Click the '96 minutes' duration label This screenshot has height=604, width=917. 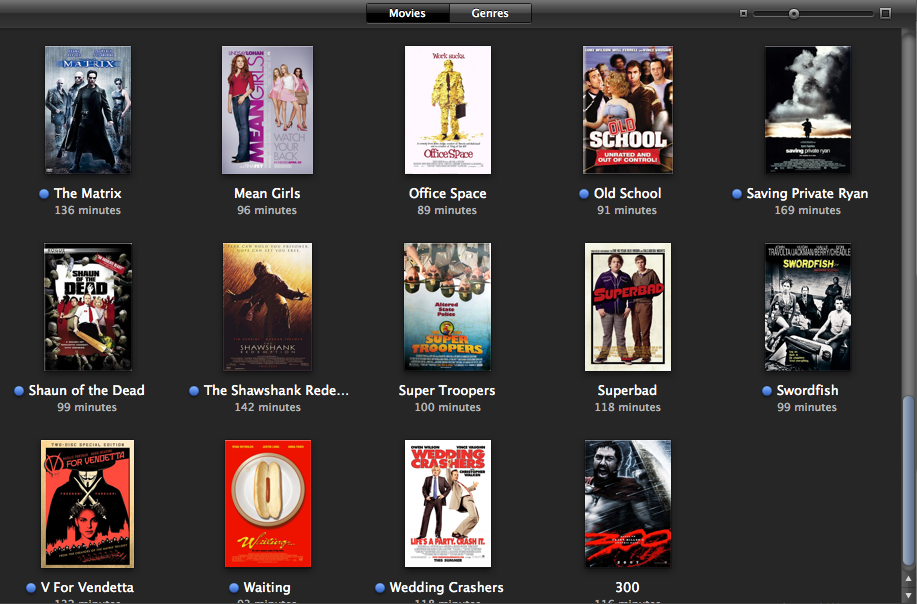267,210
